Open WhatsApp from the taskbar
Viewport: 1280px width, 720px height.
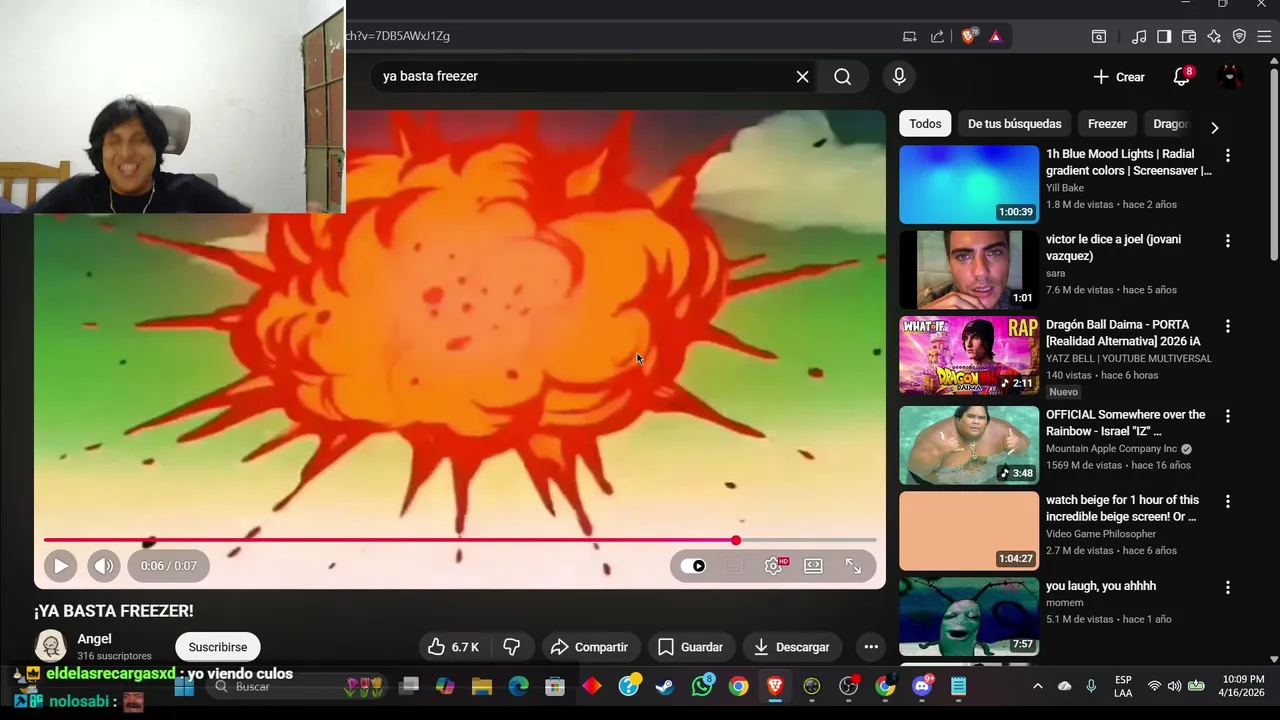702,686
